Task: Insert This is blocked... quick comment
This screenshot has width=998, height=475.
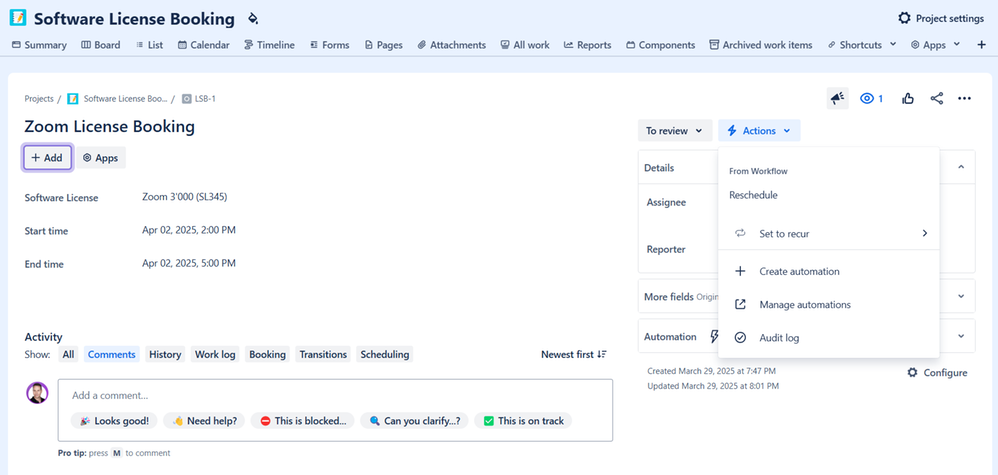Action: coord(302,420)
